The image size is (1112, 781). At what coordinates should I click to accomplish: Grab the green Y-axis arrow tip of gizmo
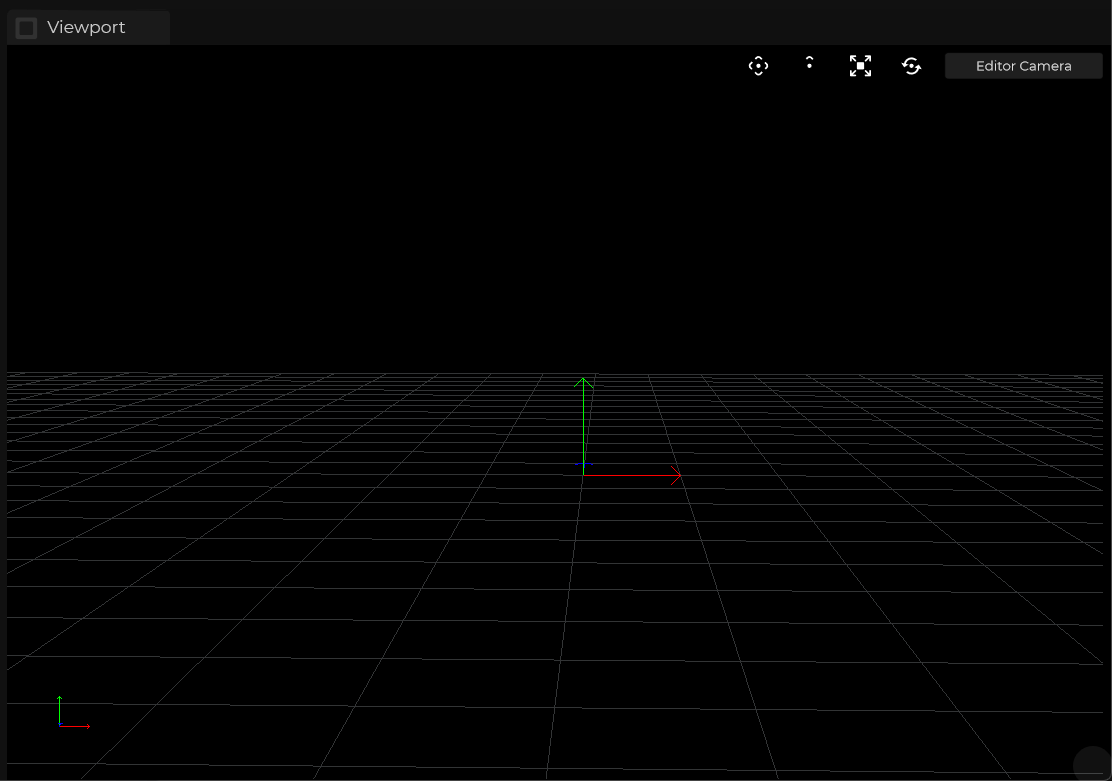click(583, 381)
